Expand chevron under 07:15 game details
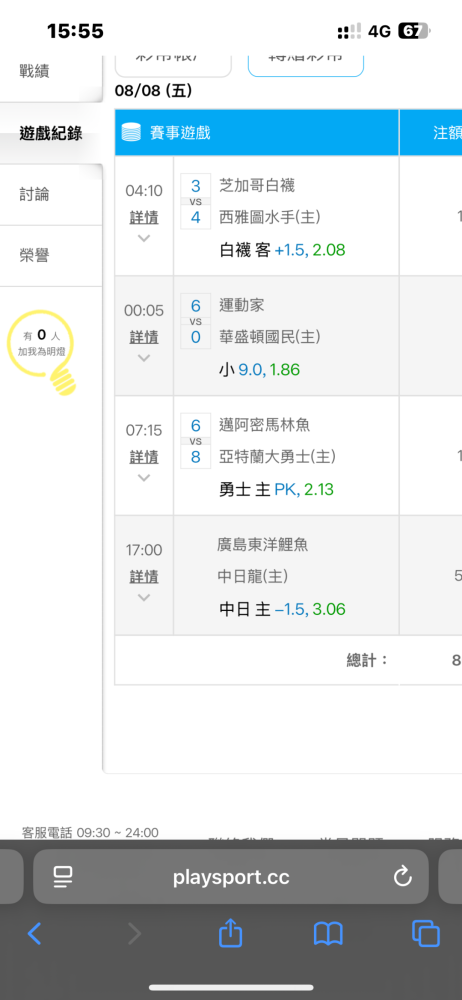Screen dimensions: 462x1000 [144, 478]
